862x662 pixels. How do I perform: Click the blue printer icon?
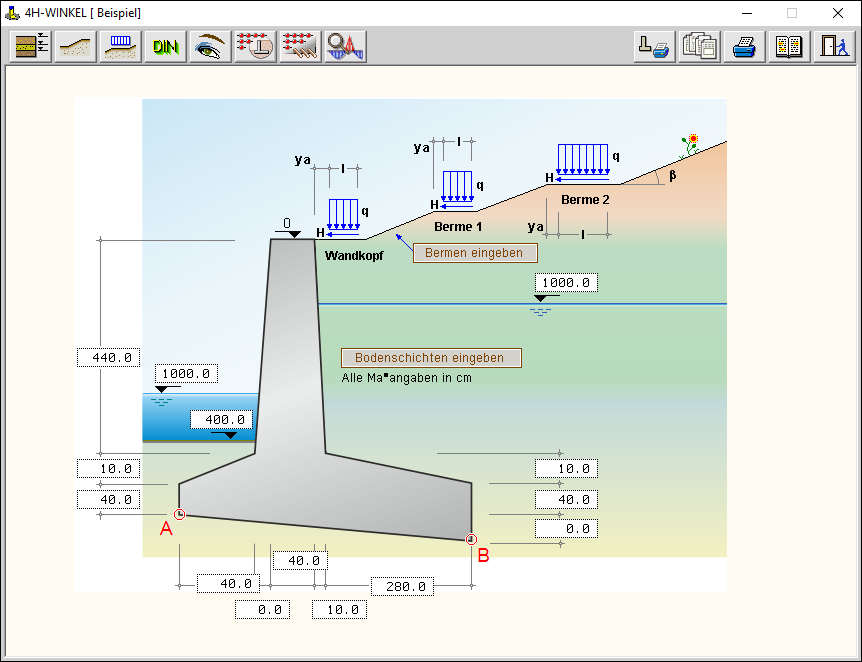(744, 47)
